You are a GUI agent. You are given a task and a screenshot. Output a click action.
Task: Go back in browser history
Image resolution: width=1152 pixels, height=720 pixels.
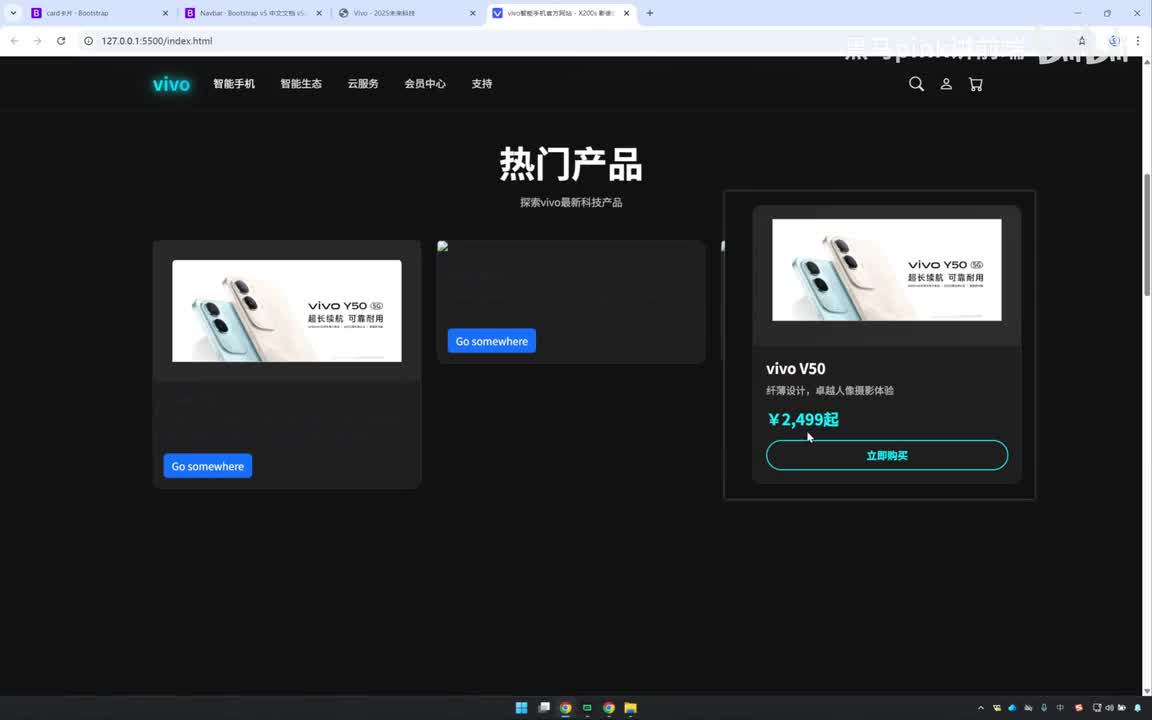pos(15,41)
